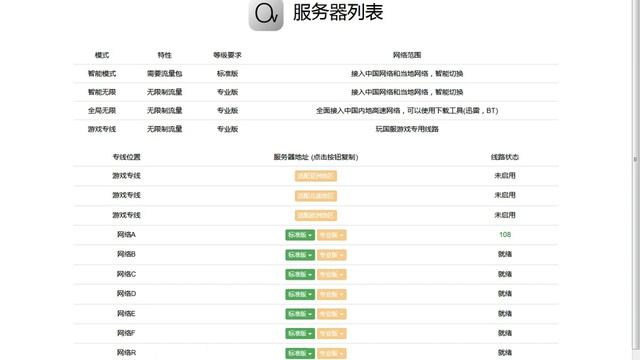Click the 特性 column header
This screenshot has height=360, width=640.
(164, 55)
